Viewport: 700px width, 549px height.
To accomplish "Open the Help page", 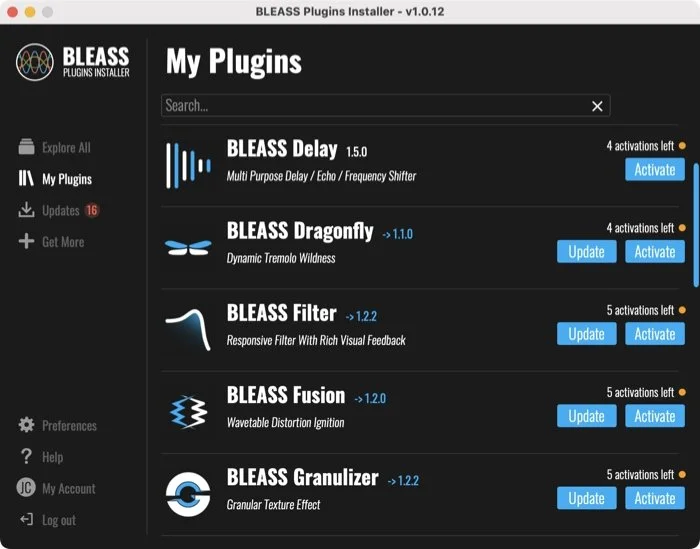I will click(41, 457).
